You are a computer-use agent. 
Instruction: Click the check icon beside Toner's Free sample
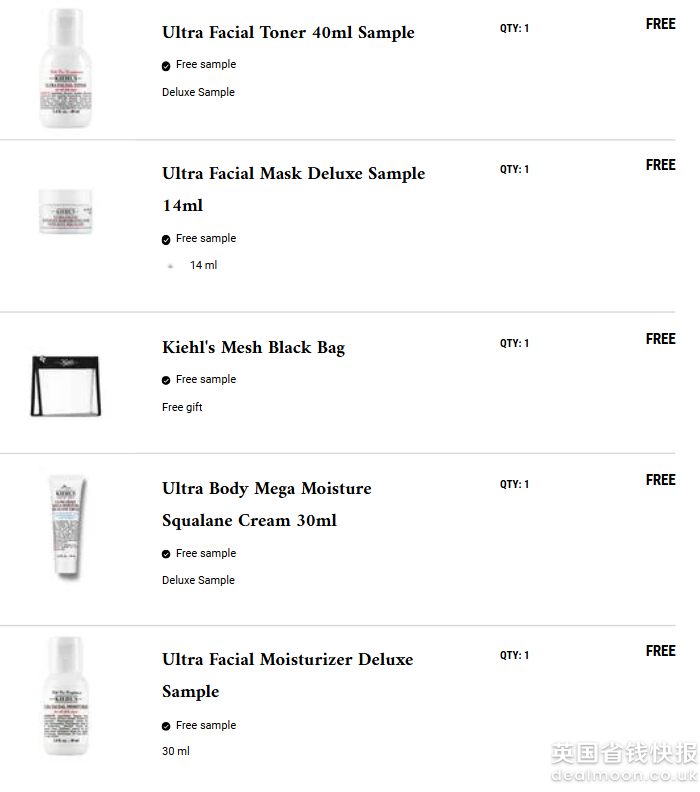166,66
